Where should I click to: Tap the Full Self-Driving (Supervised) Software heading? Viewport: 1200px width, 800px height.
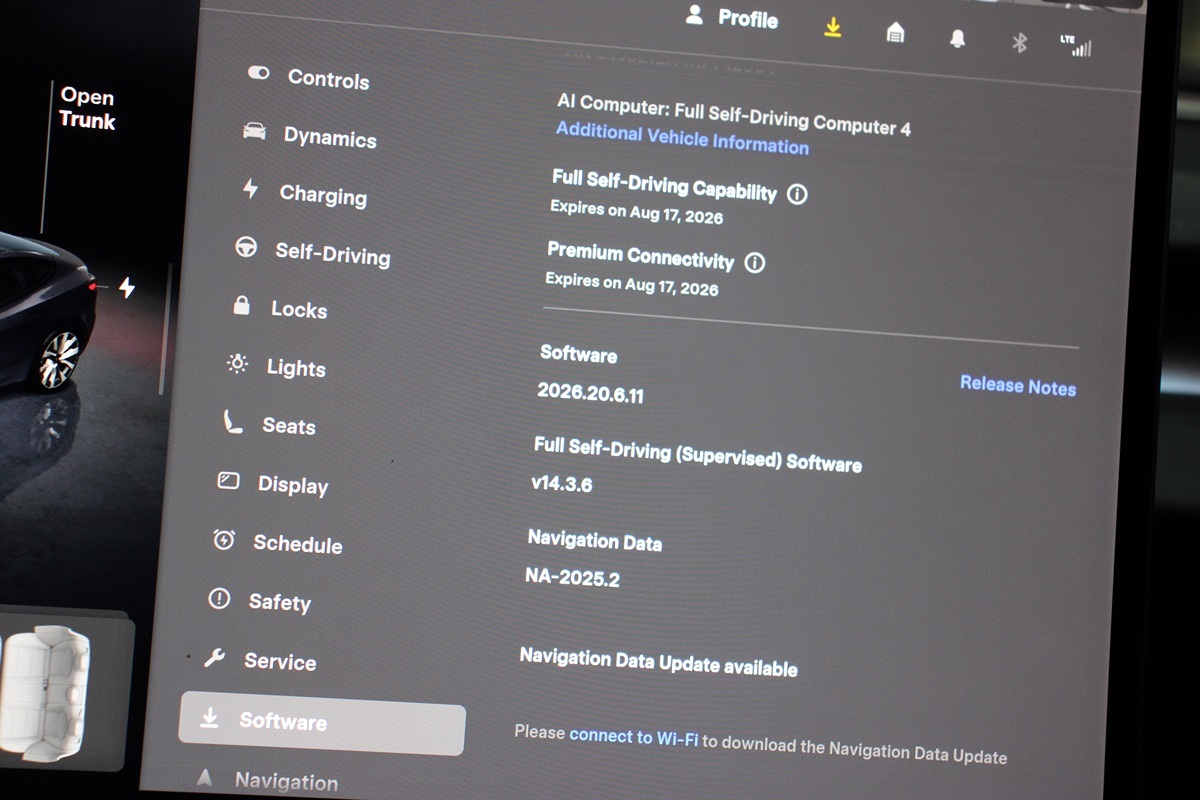698,453
